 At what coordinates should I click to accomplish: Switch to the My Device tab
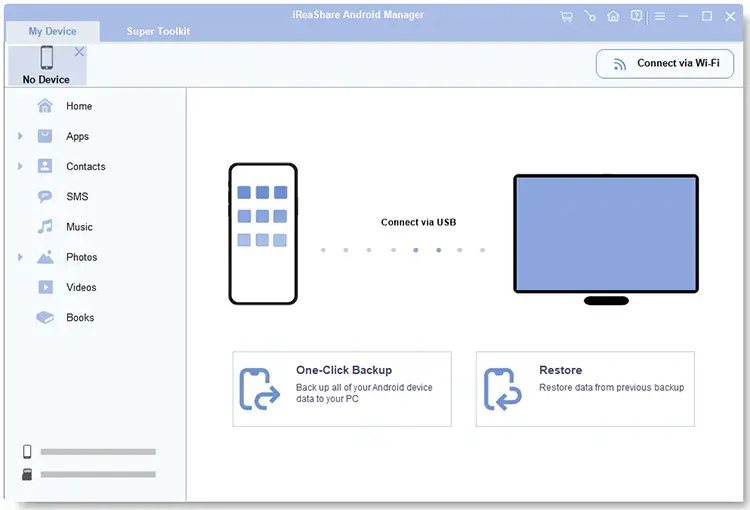tap(52, 32)
